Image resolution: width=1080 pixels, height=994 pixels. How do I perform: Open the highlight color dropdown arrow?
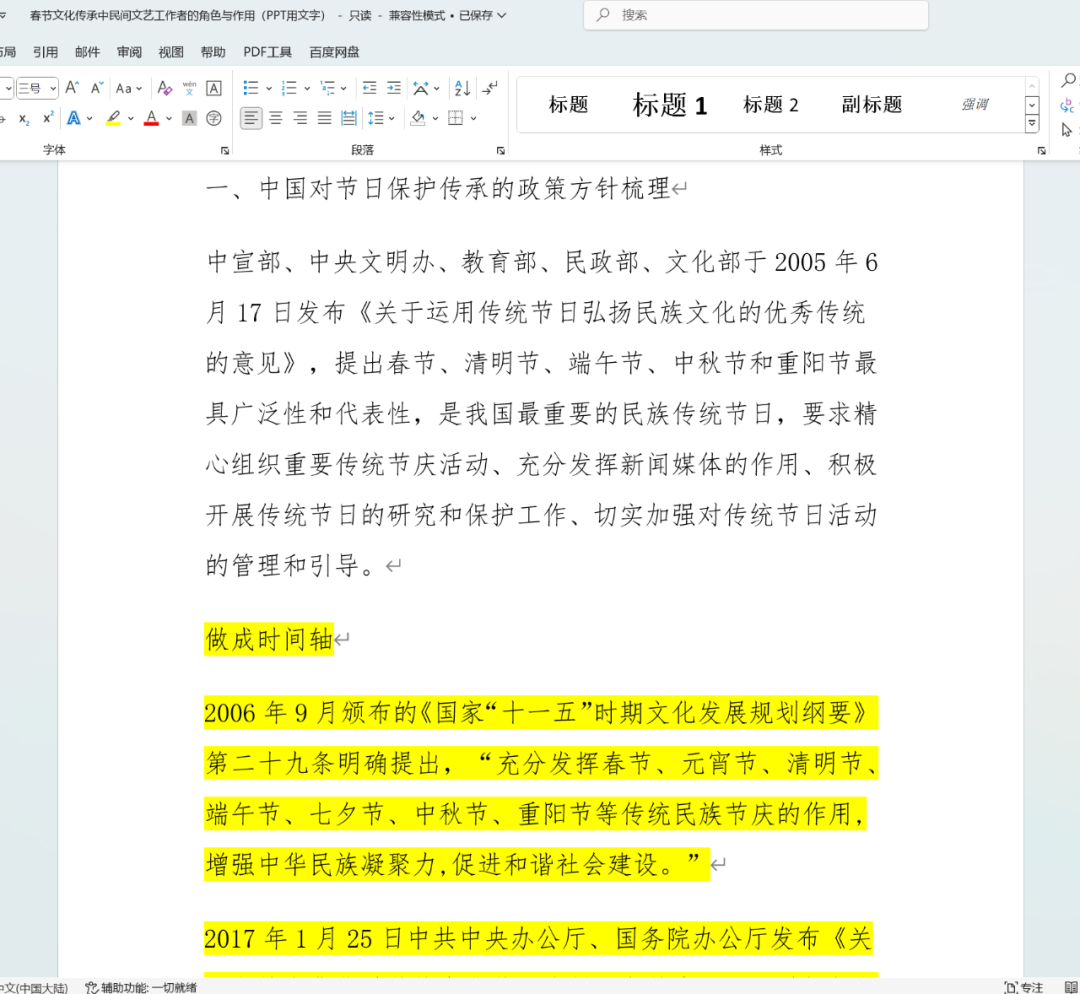tap(131, 118)
